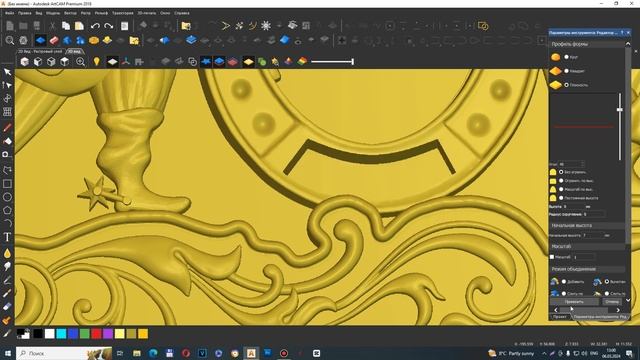This screenshot has width=640, height=360.
Task: Open the Файл menu
Action: 10,13
